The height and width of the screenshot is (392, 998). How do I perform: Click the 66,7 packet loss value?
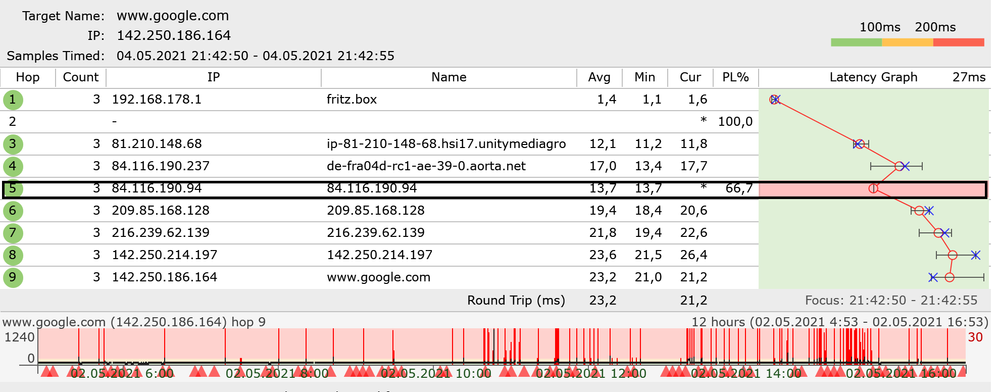(739, 189)
